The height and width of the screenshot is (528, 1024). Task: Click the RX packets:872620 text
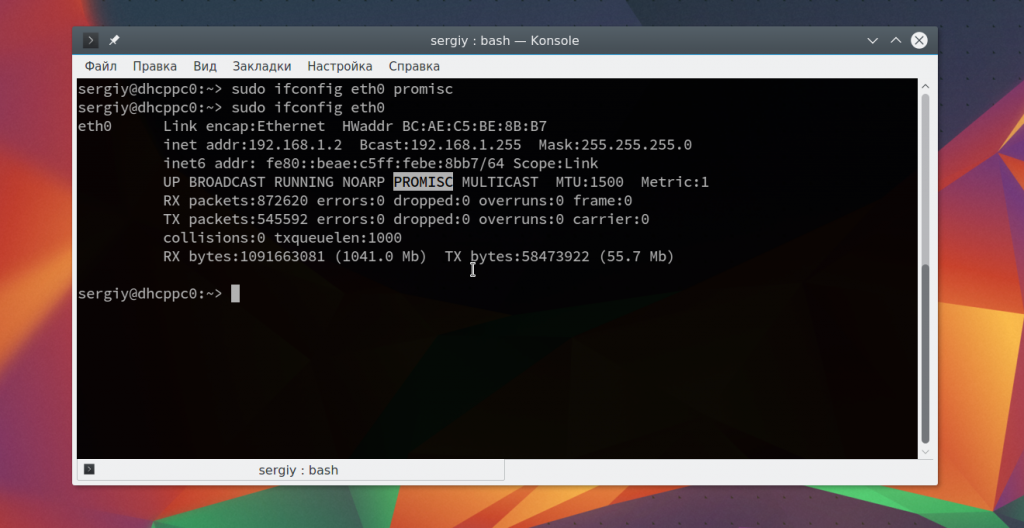pos(236,201)
